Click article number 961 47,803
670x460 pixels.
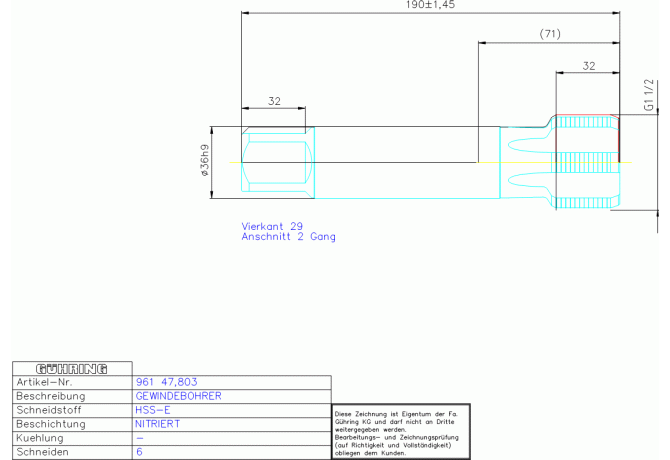click(167, 382)
